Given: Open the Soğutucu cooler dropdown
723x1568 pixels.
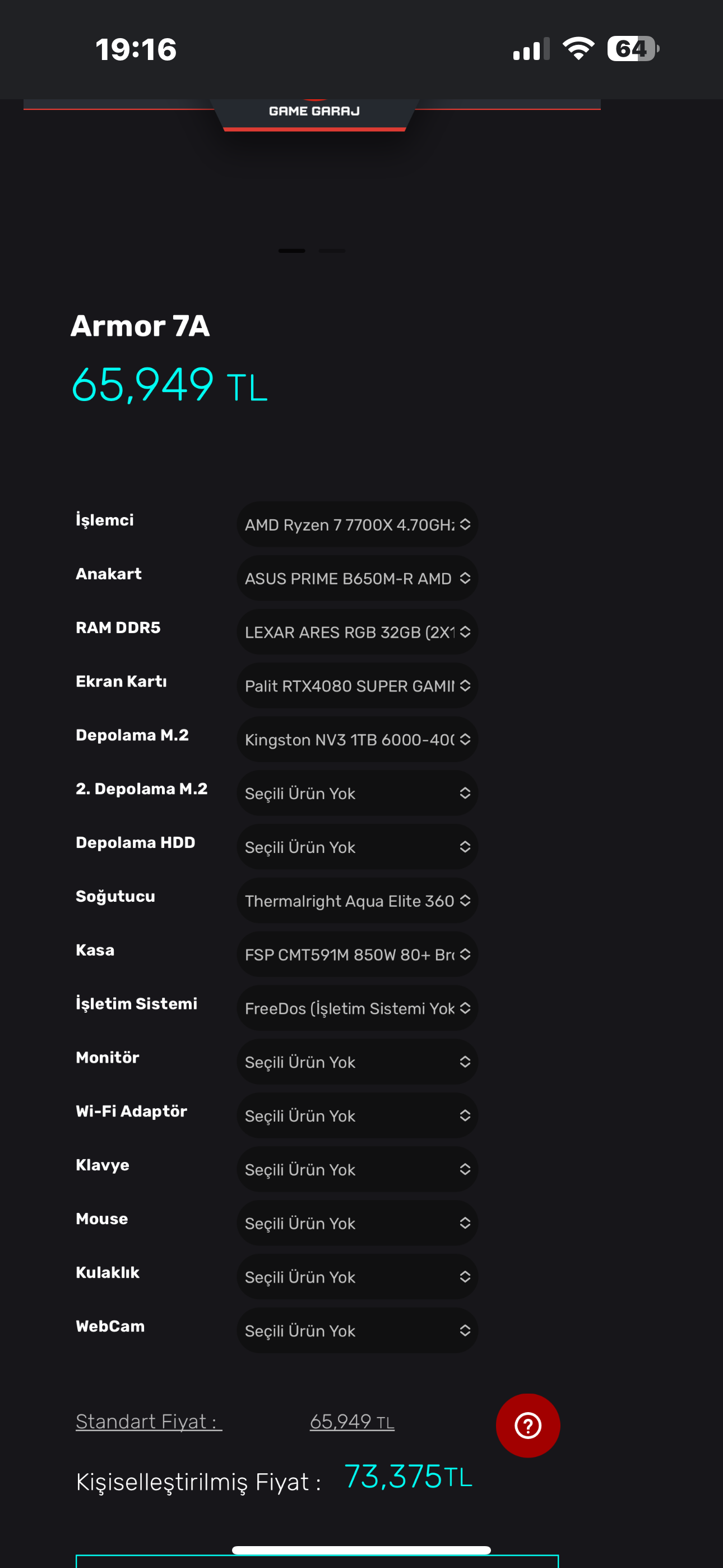Looking at the screenshot, I should point(356,900).
